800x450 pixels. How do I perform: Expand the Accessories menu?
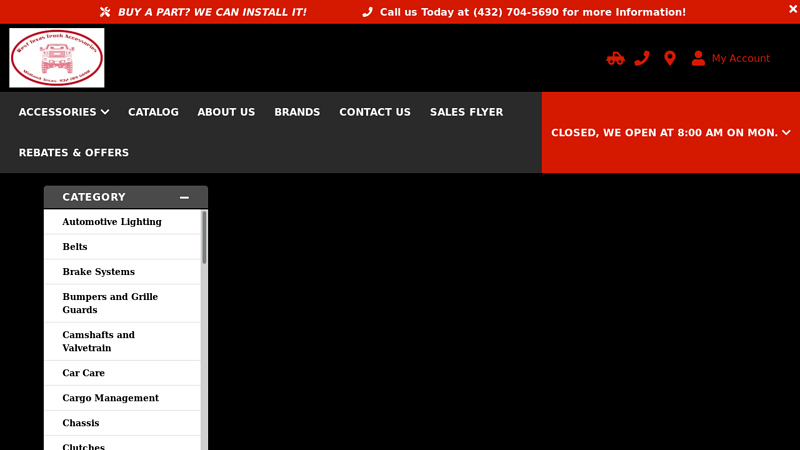click(x=64, y=112)
